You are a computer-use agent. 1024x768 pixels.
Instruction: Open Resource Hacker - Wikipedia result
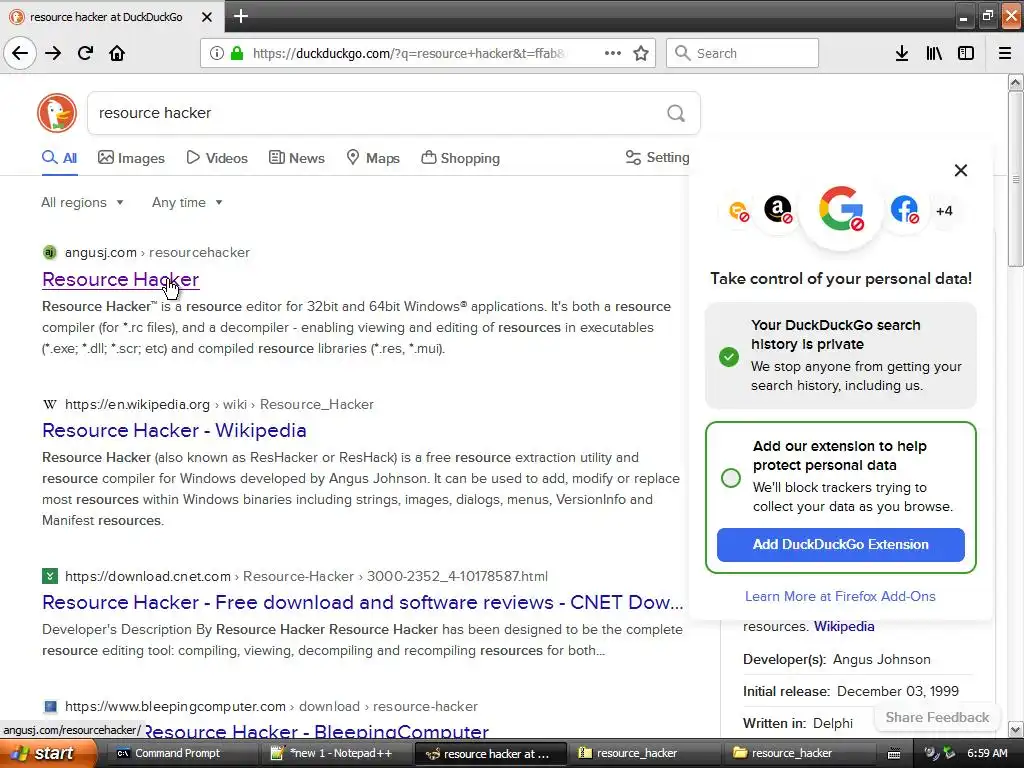[174, 430]
